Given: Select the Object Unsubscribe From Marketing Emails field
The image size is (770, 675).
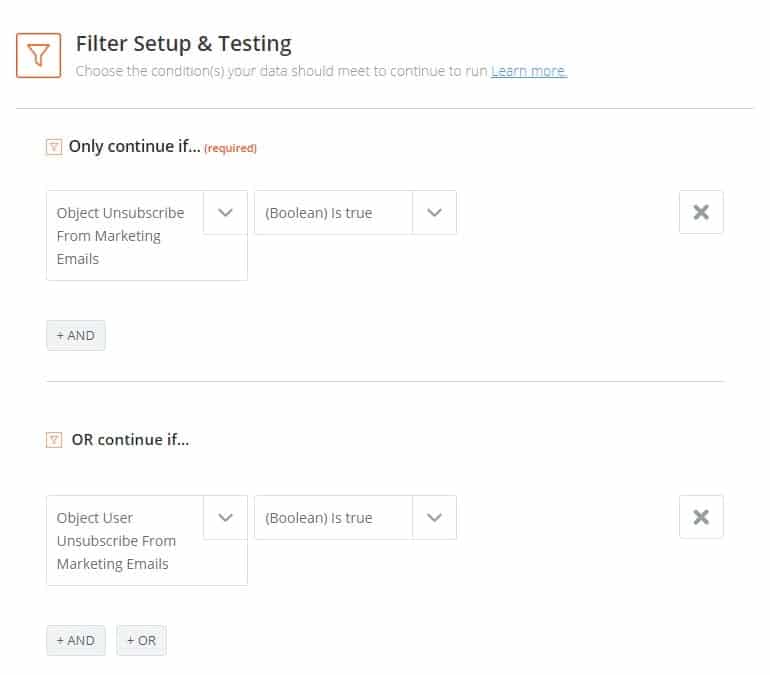Looking at the screenshot, I should 125,236.
